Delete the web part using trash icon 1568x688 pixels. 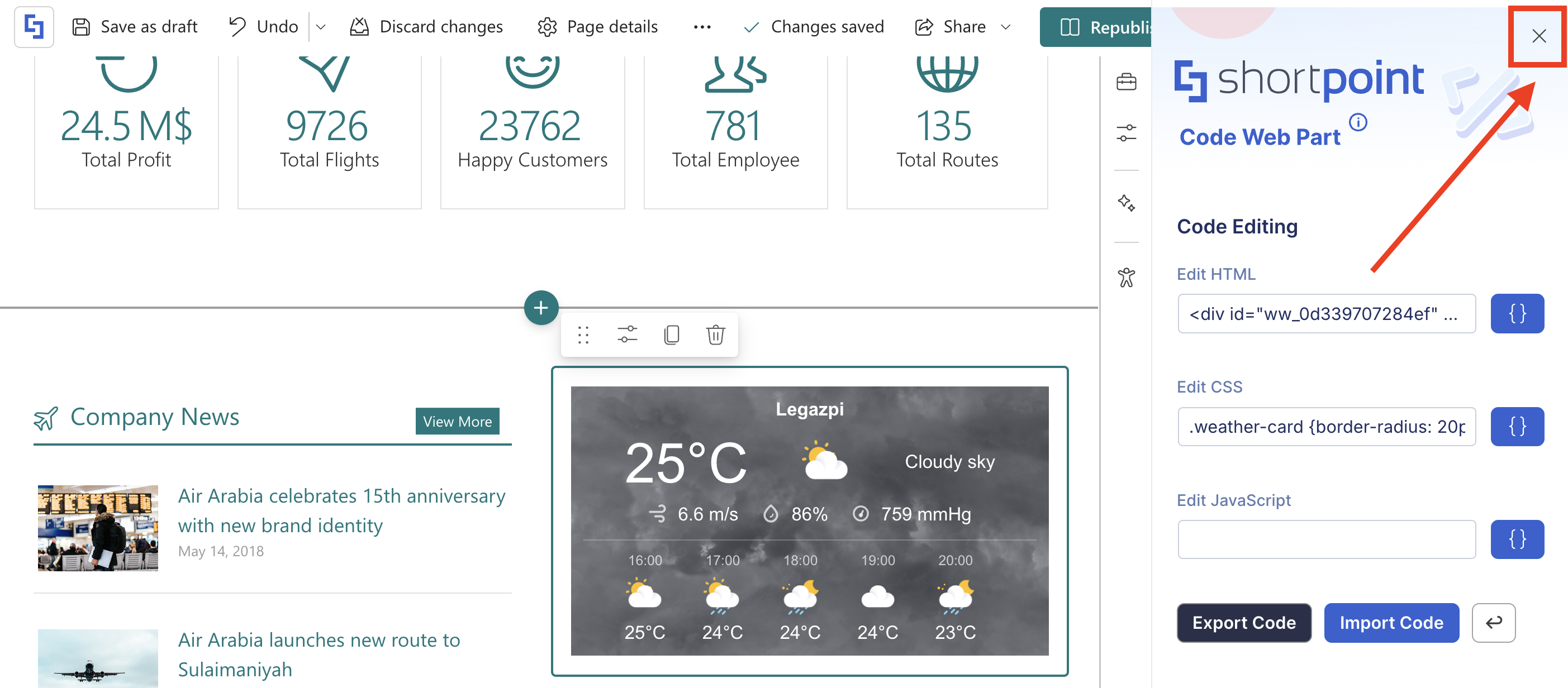(715, 335)
